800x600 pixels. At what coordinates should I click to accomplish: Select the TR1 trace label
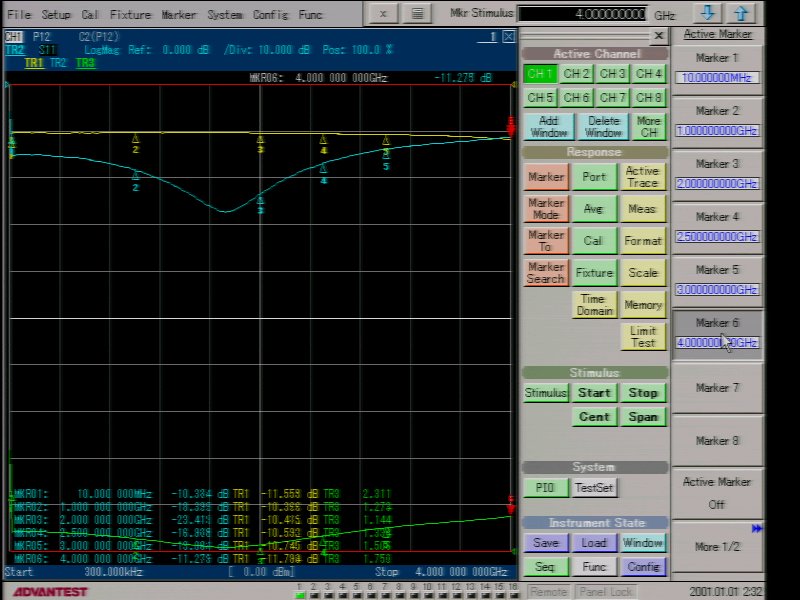(x=33, y=62)
